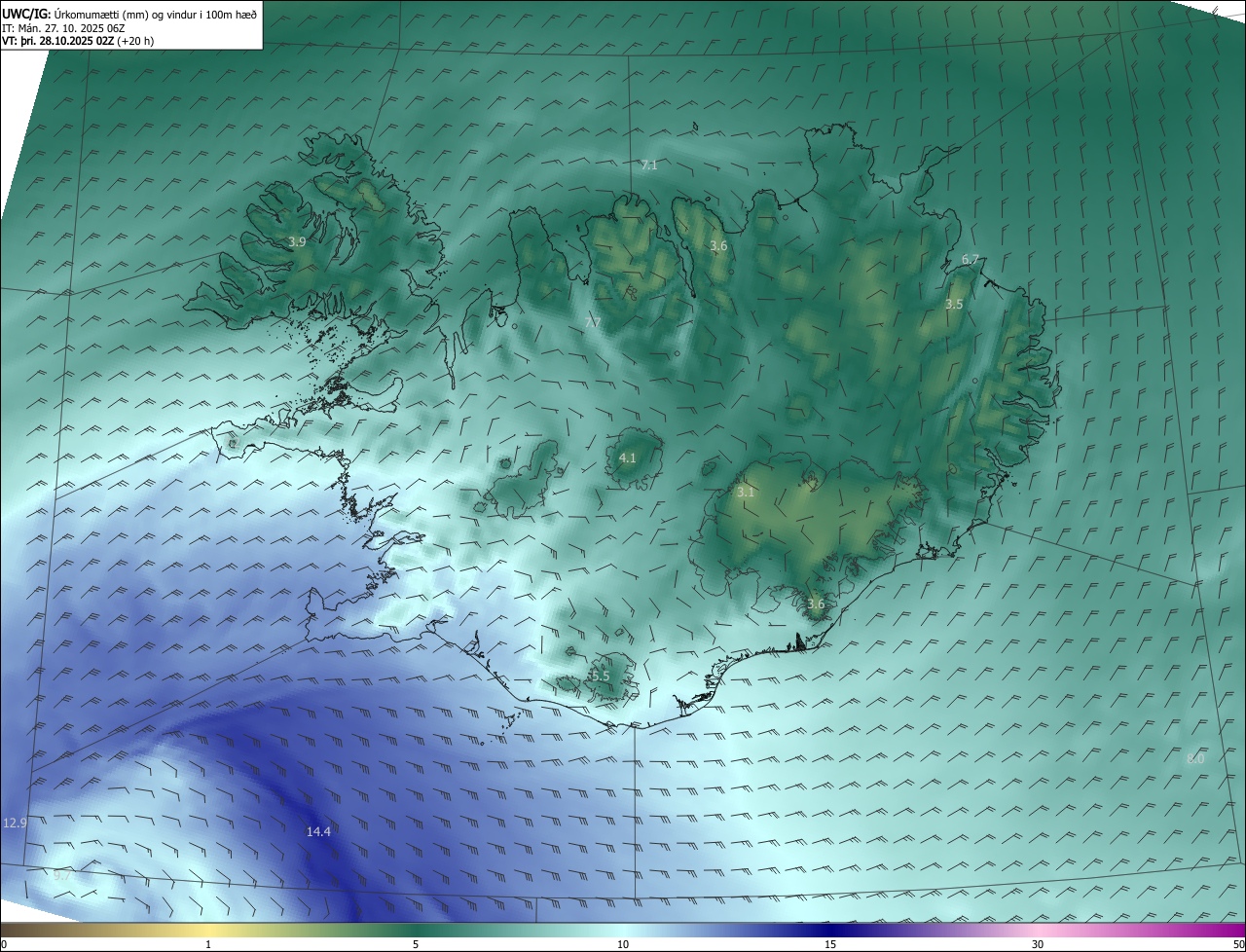The width and height of the screenshot is (1246, 952).
Task: Click the 3.5 value in eastern Iceland
Action: tap(954, 305)
